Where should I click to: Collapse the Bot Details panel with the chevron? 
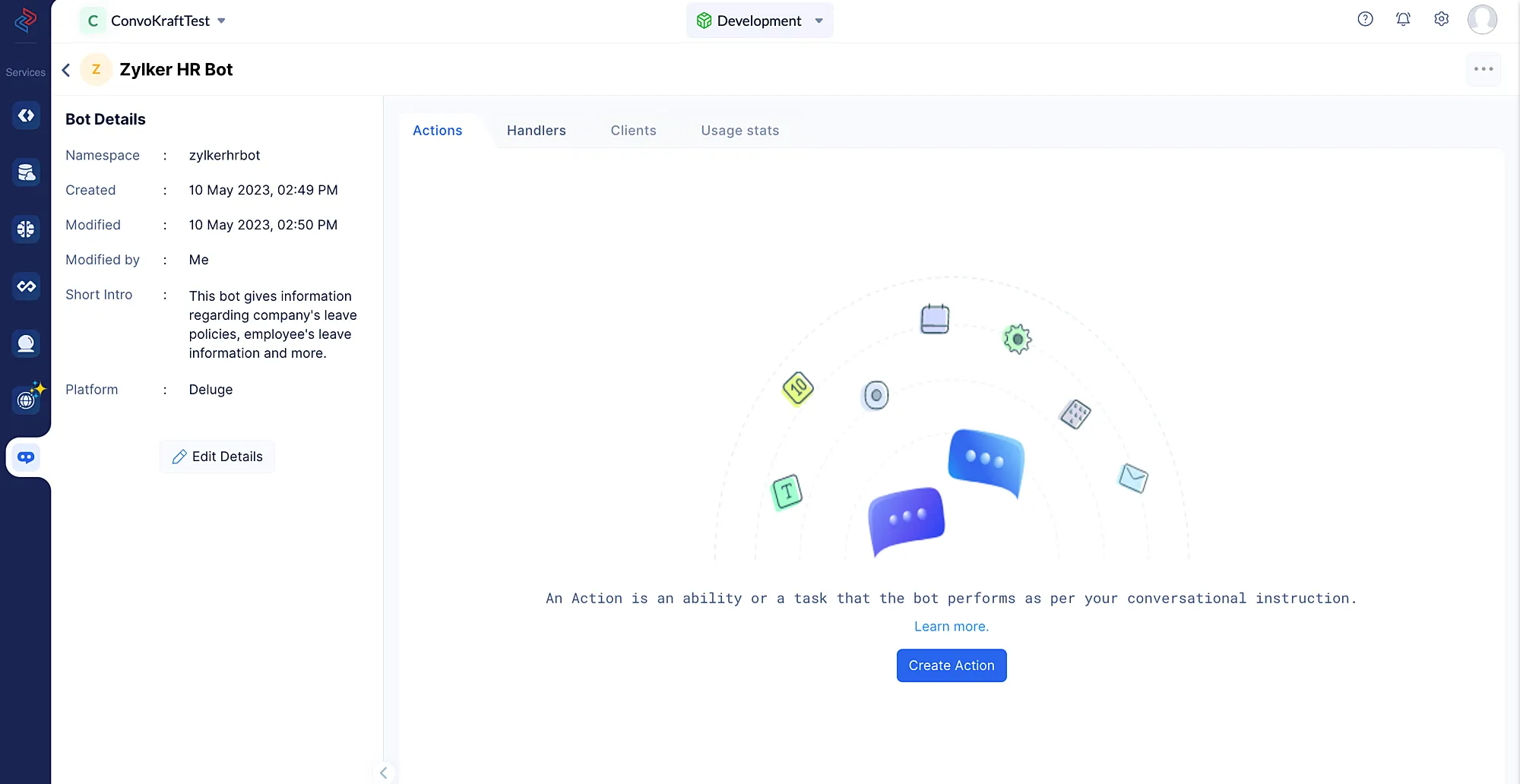(x=384, y=773)
